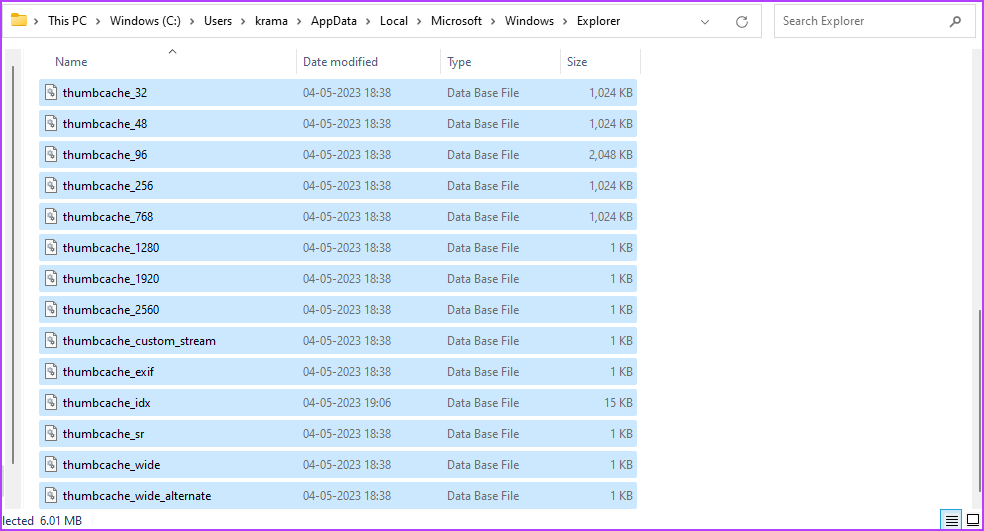Switch to details view icon in status bar
Viewport: 984px width, 531px height.
tap(951, 520)
